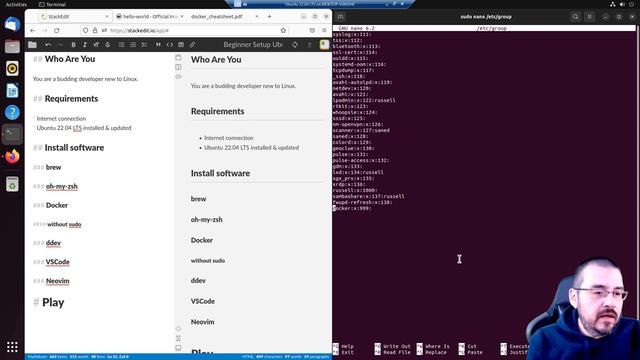The height and width of the screenshot is (360, 640).
Task: Click the Undo arrow in StackEdit toolbar
Action: [x=48, y=44]
